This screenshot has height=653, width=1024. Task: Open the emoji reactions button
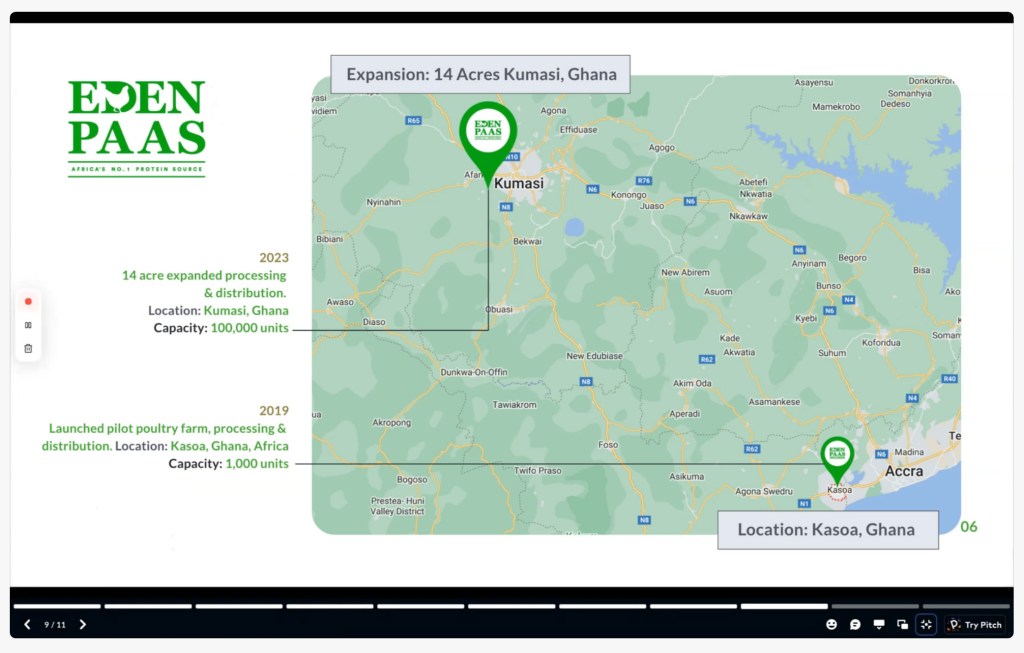[x=831, y=625]
